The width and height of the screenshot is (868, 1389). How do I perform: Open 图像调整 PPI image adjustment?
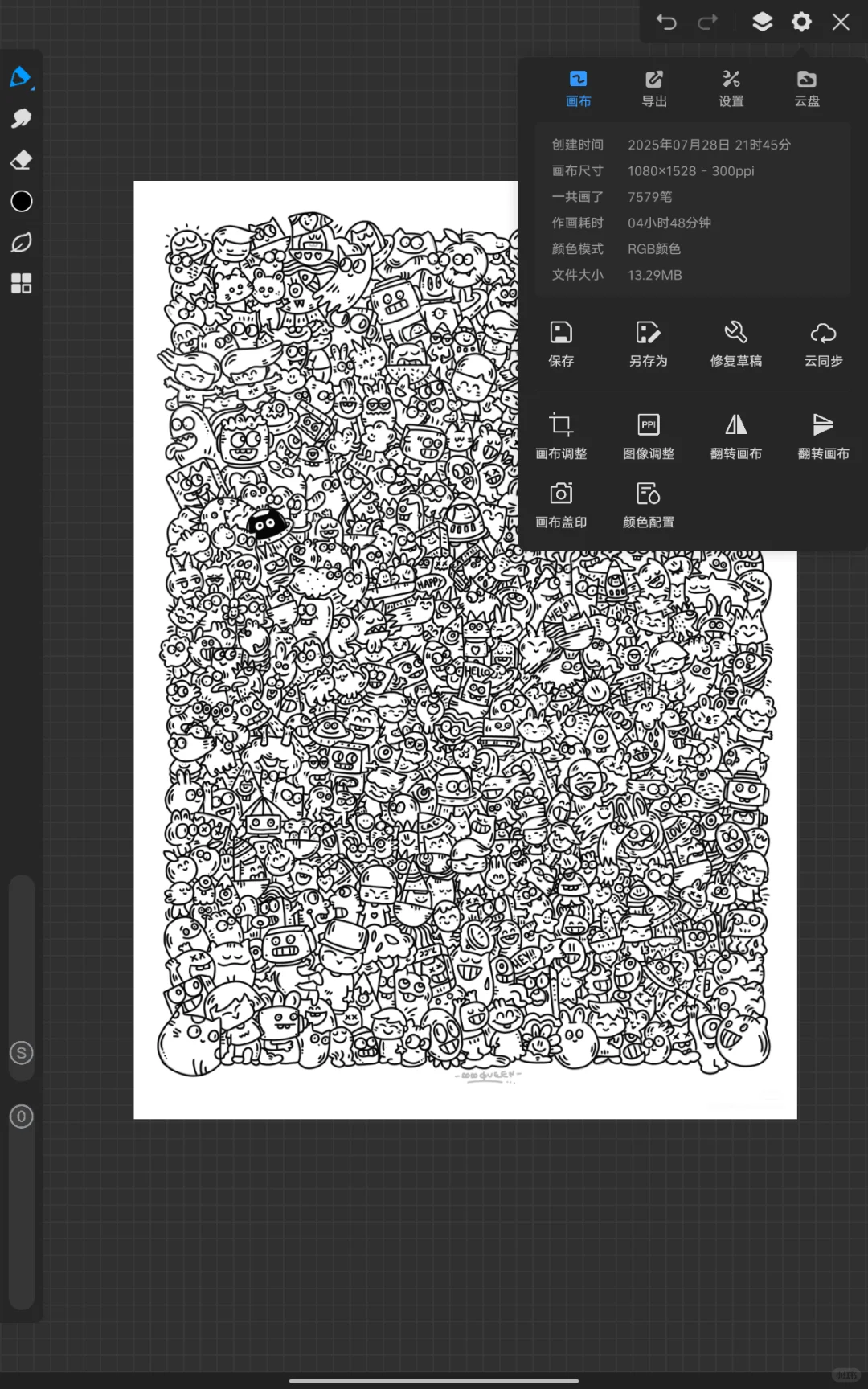pyautogui.click(x=649, y=436)
